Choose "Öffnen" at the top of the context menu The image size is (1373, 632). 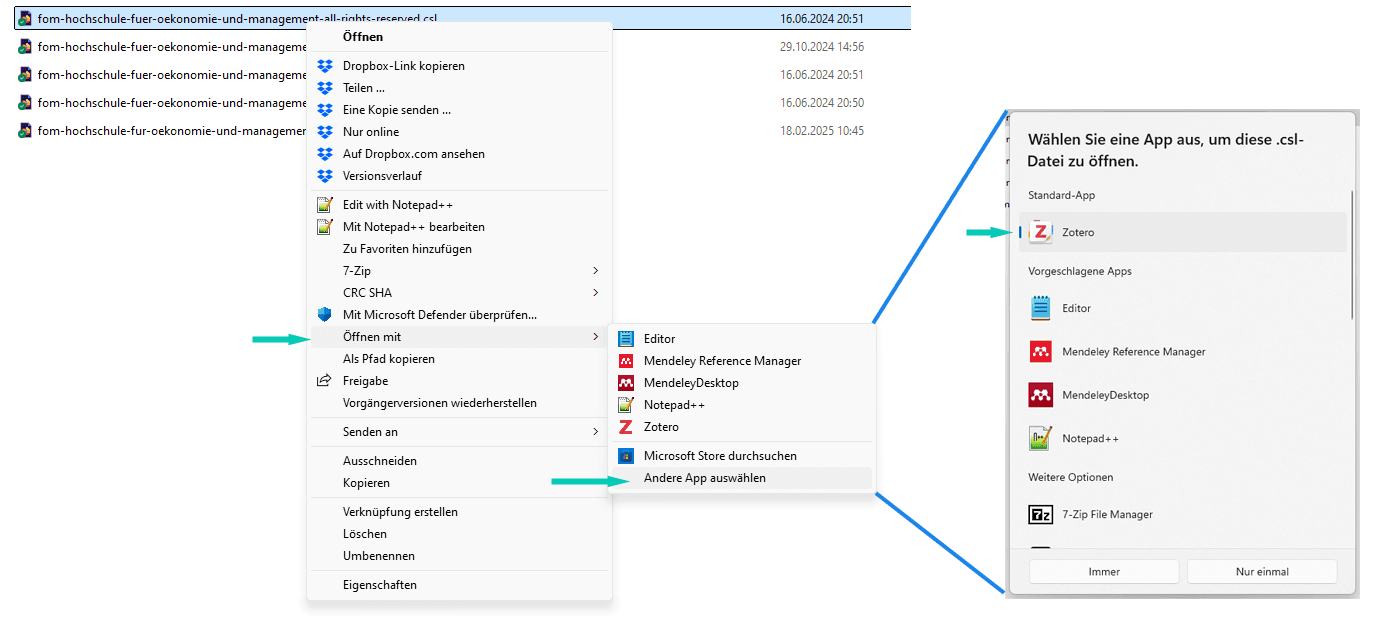[363, 37]
